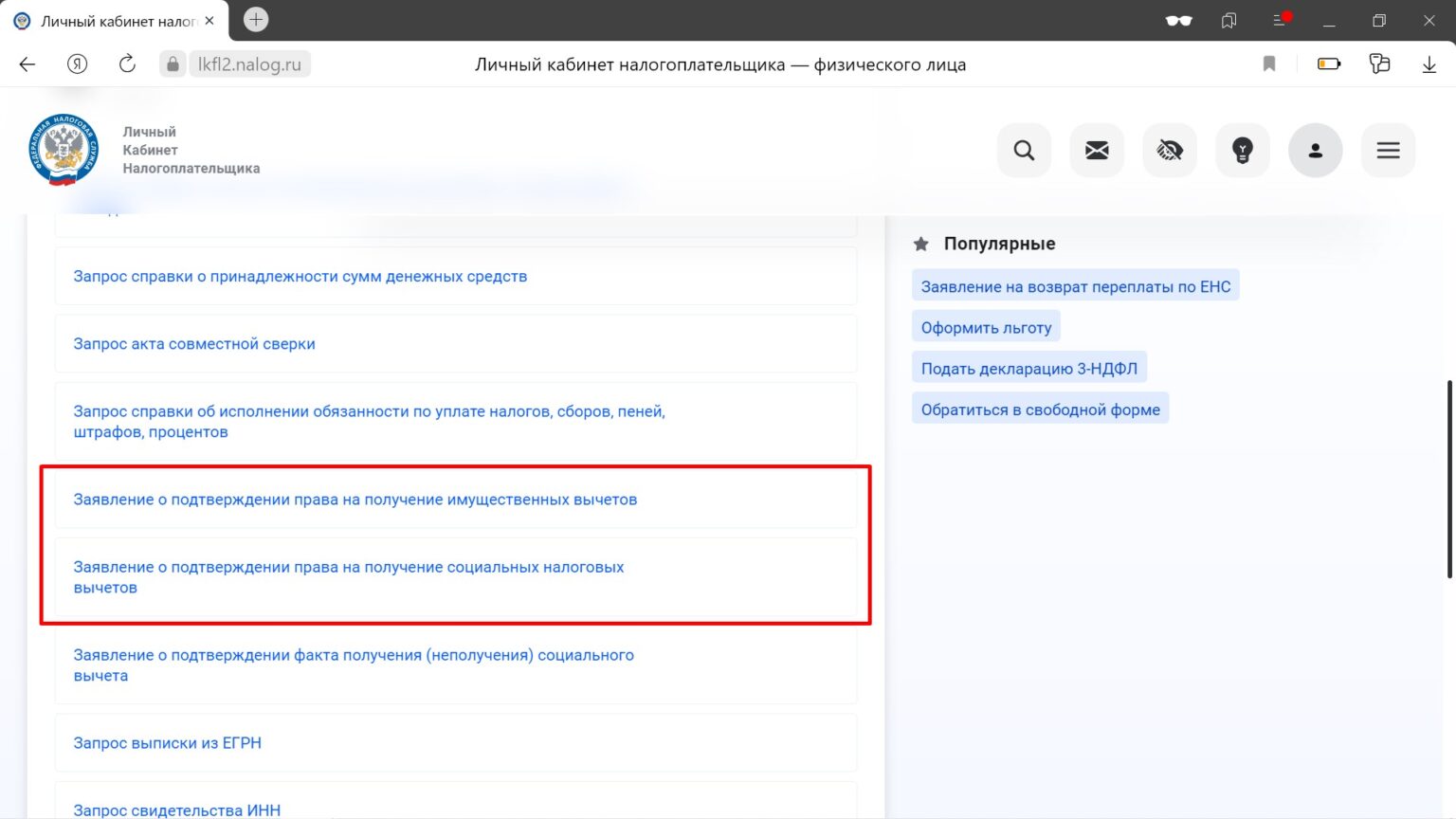Go back using the browser back arrow

coord(27,64)
